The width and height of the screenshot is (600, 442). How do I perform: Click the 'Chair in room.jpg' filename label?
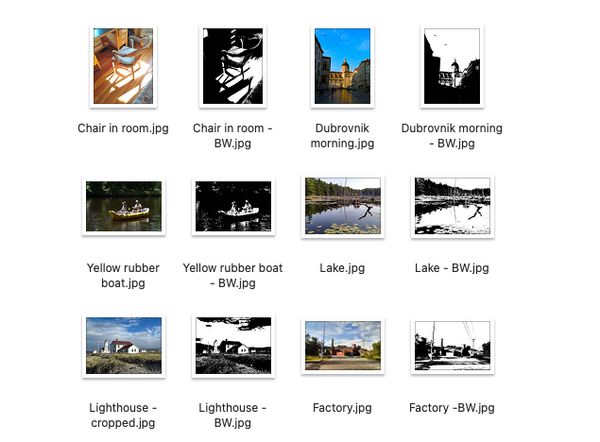click(123, 128)
